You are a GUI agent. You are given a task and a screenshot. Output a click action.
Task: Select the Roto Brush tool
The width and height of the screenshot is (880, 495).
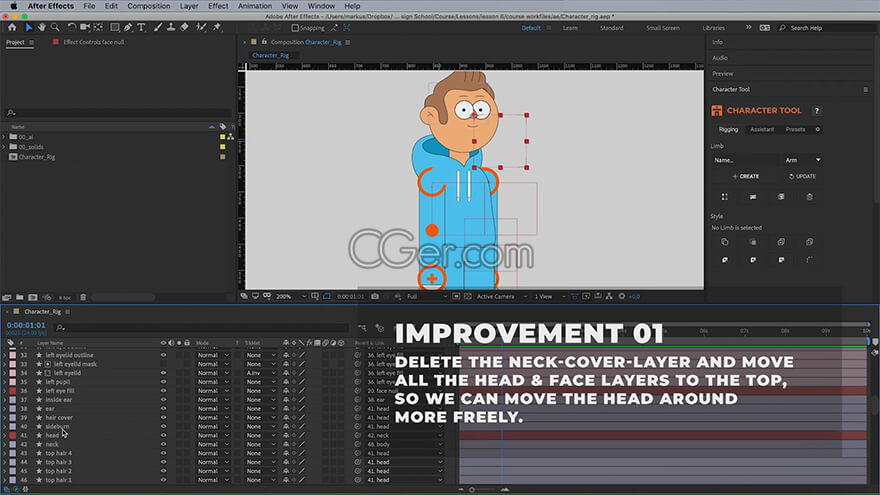tap(201, 27)
